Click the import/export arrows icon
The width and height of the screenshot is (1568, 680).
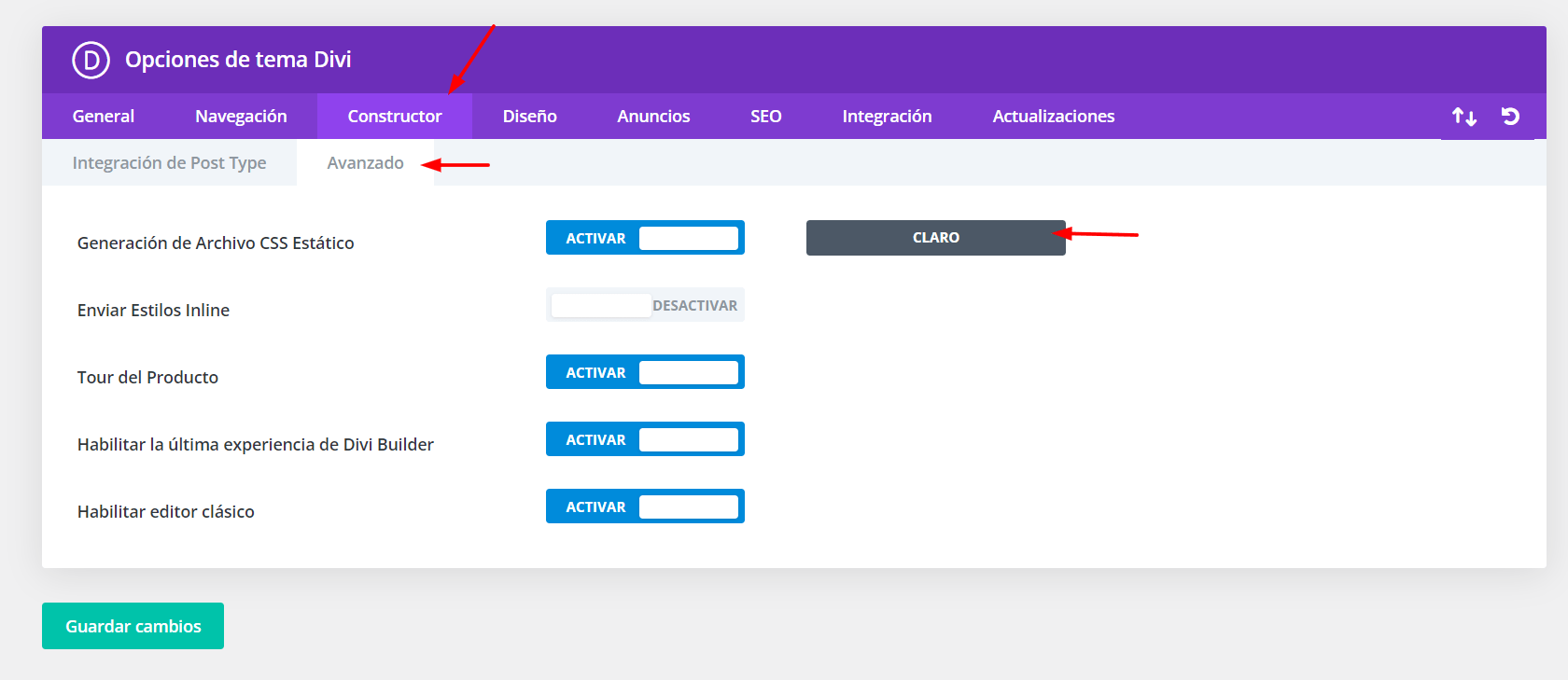[1464, 117]
